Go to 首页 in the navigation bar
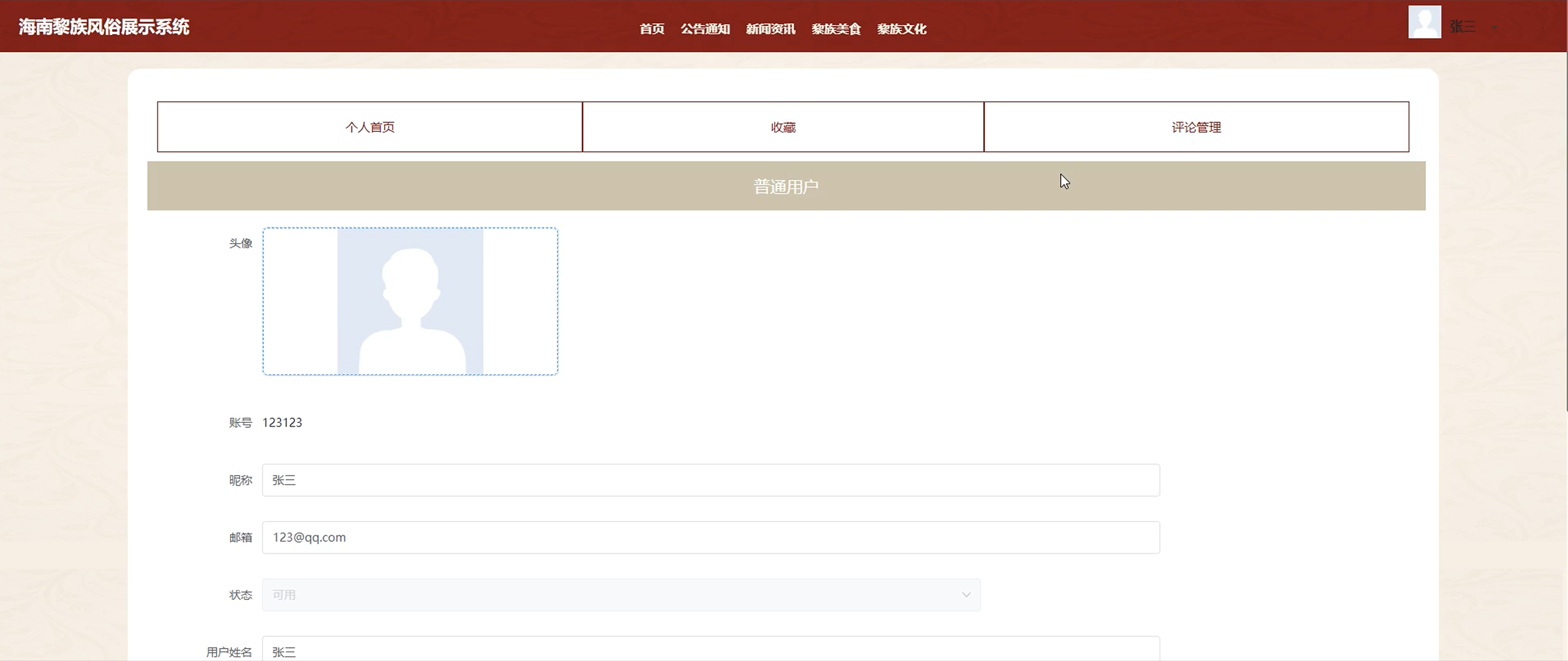 (651, 29)
